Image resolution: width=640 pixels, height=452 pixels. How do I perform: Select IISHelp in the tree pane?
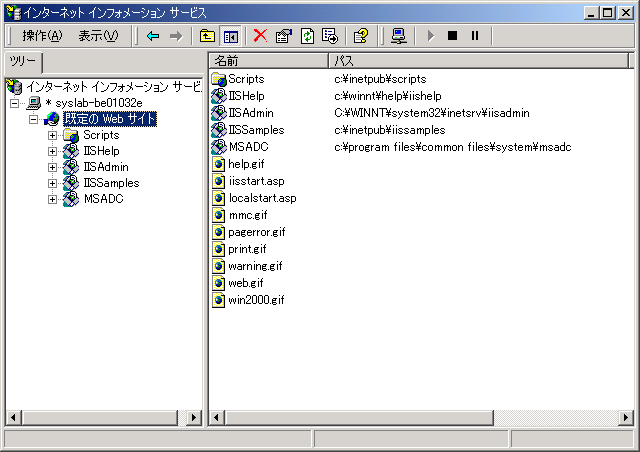101,151
